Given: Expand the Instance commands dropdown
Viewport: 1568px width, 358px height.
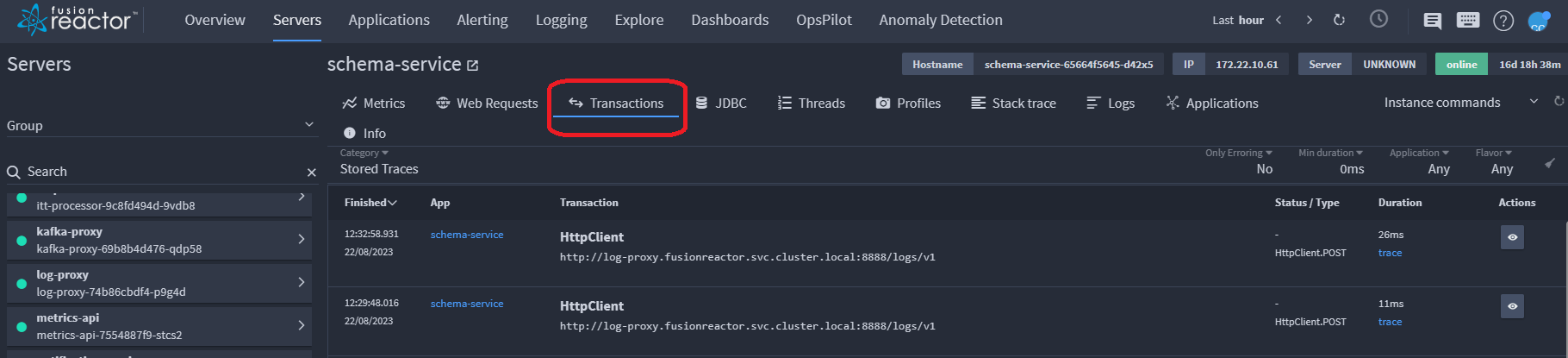Looking at the screenshot, I should click(x=1461, y=102).
